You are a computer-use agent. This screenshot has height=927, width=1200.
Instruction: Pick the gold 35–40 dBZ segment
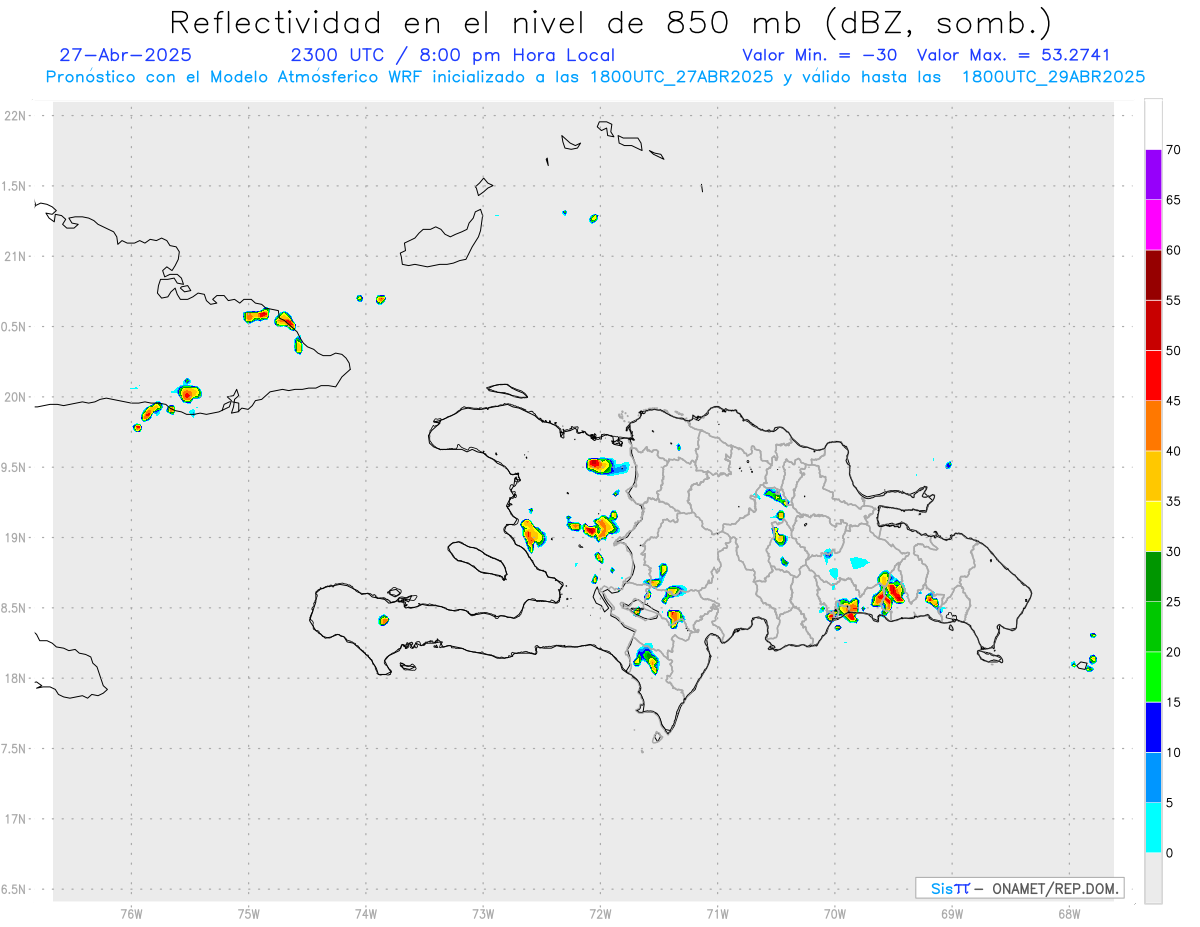(x=1153, y=476)
